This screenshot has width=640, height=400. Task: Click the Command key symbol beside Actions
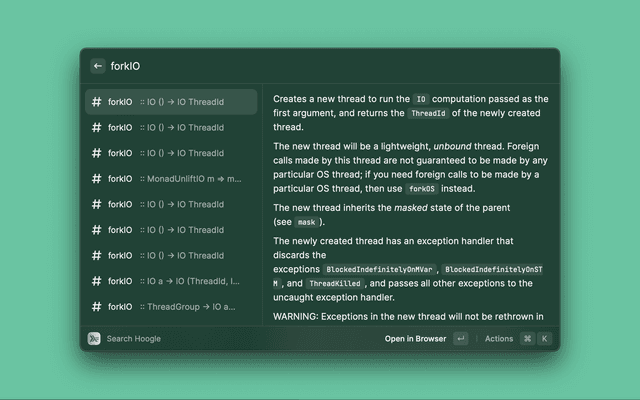[527, 338]
